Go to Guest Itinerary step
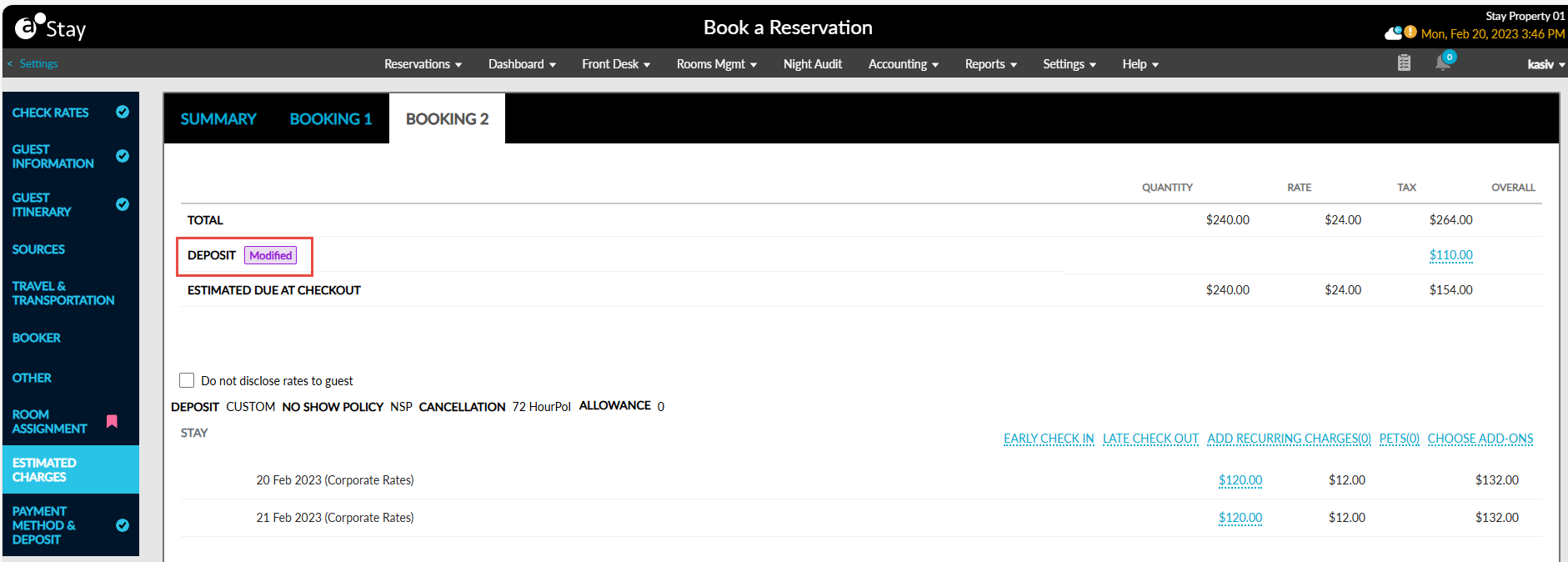This screenshot has width=1568, height=562. pos(42,204)
